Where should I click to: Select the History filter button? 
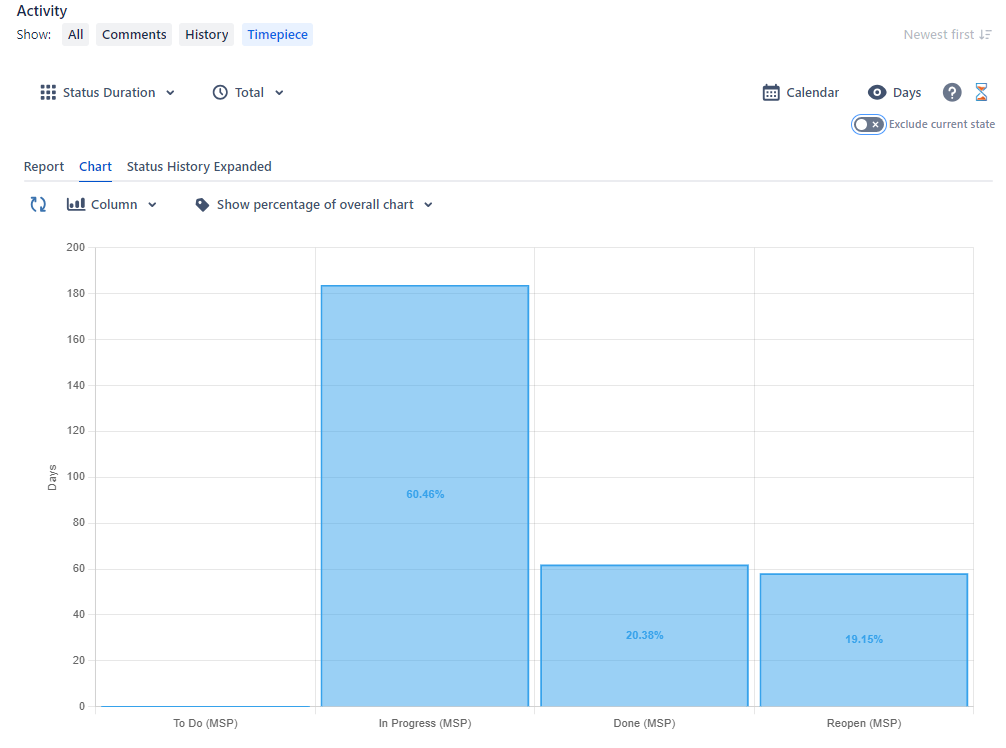[x=206, y=34]
